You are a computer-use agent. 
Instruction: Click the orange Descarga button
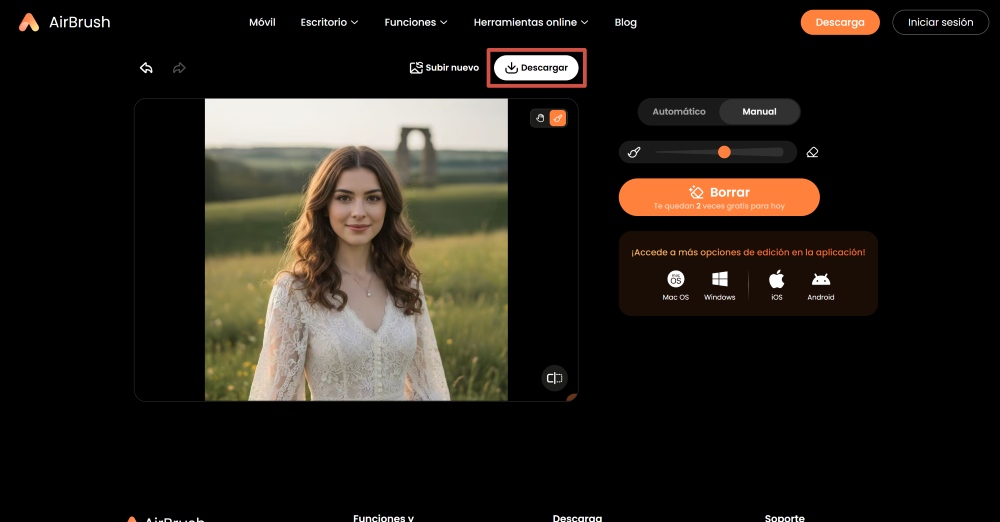click(x=840, y=22)
